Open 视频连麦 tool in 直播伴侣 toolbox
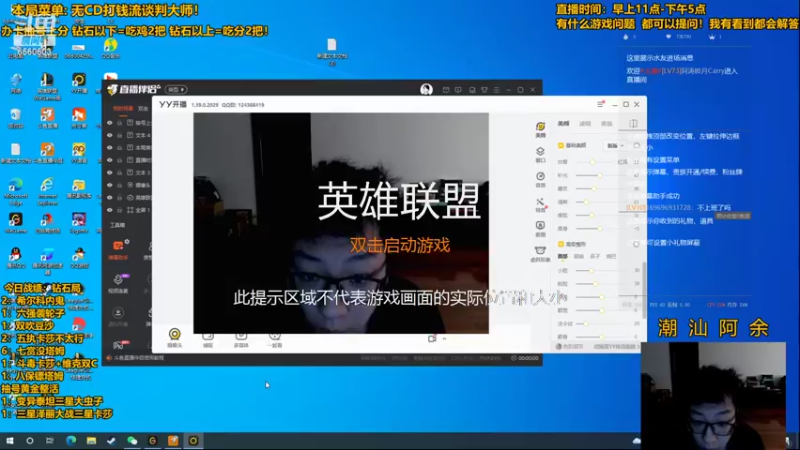Image resolution: width=800 pixels, height=450 pixels. 118,283
